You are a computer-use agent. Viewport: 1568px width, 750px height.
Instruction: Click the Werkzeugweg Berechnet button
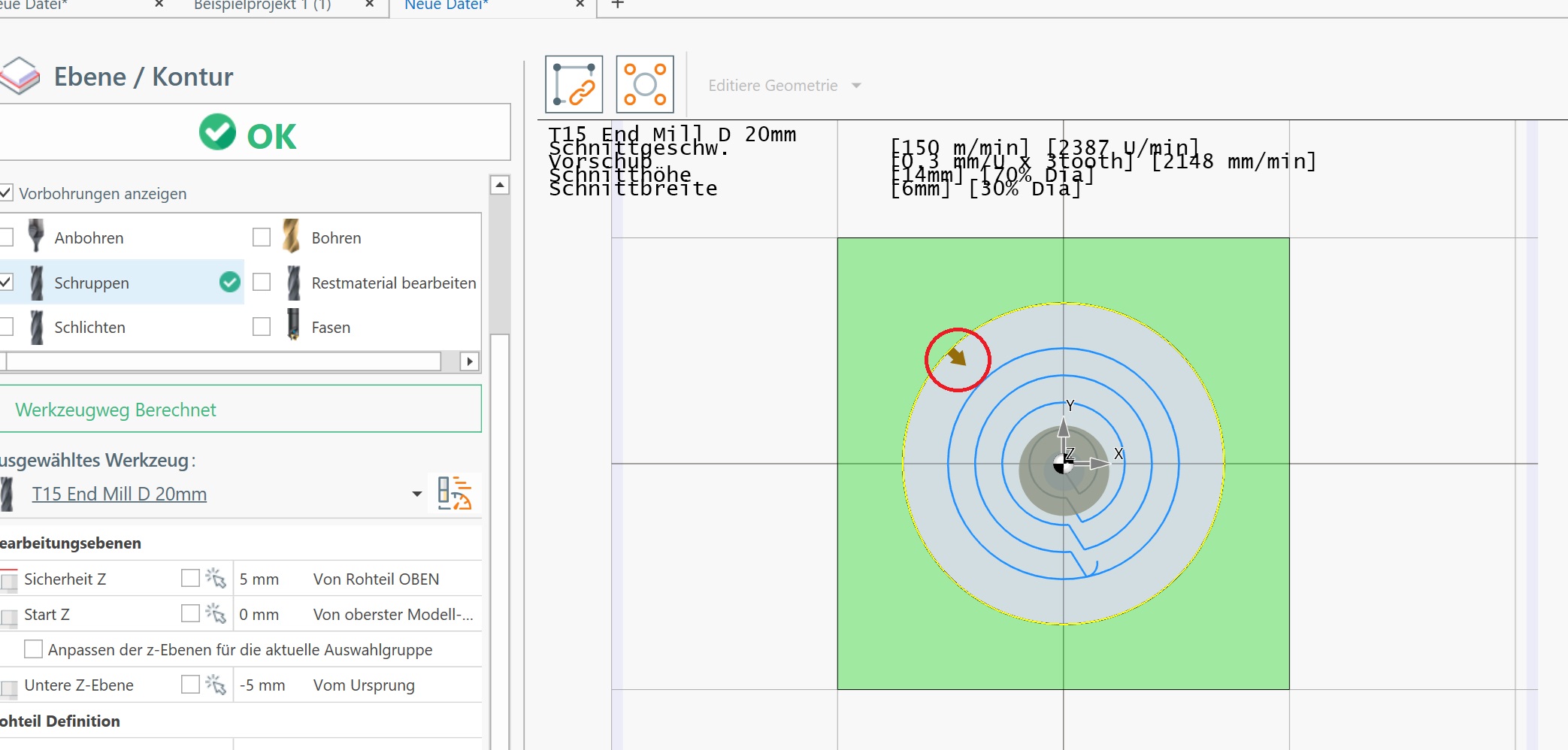click(x=241, y=409)
